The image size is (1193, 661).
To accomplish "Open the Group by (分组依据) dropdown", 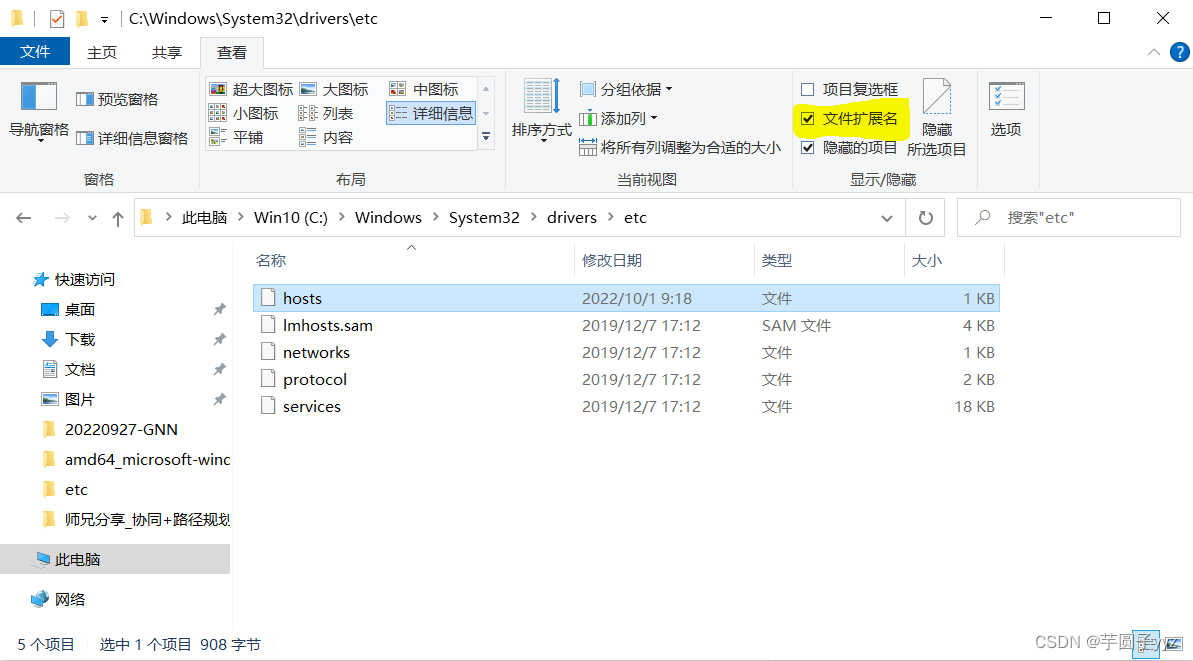I will [626, 90].
